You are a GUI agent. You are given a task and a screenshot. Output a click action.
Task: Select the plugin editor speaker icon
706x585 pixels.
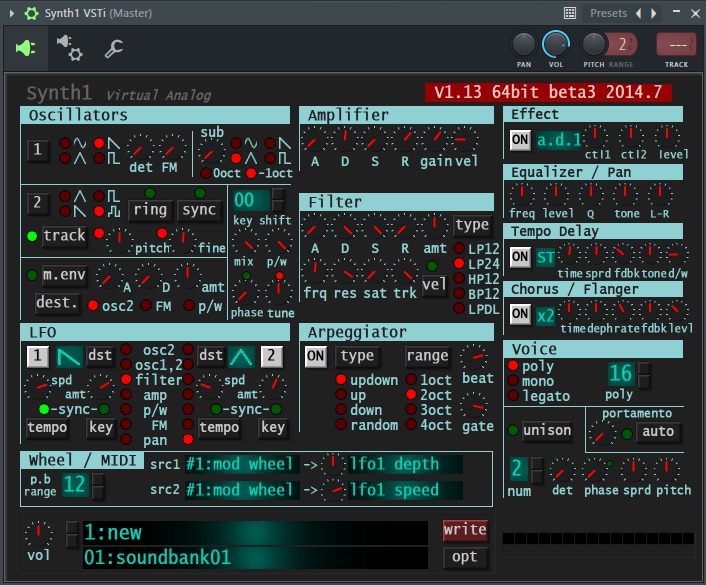tap(26, 48)
